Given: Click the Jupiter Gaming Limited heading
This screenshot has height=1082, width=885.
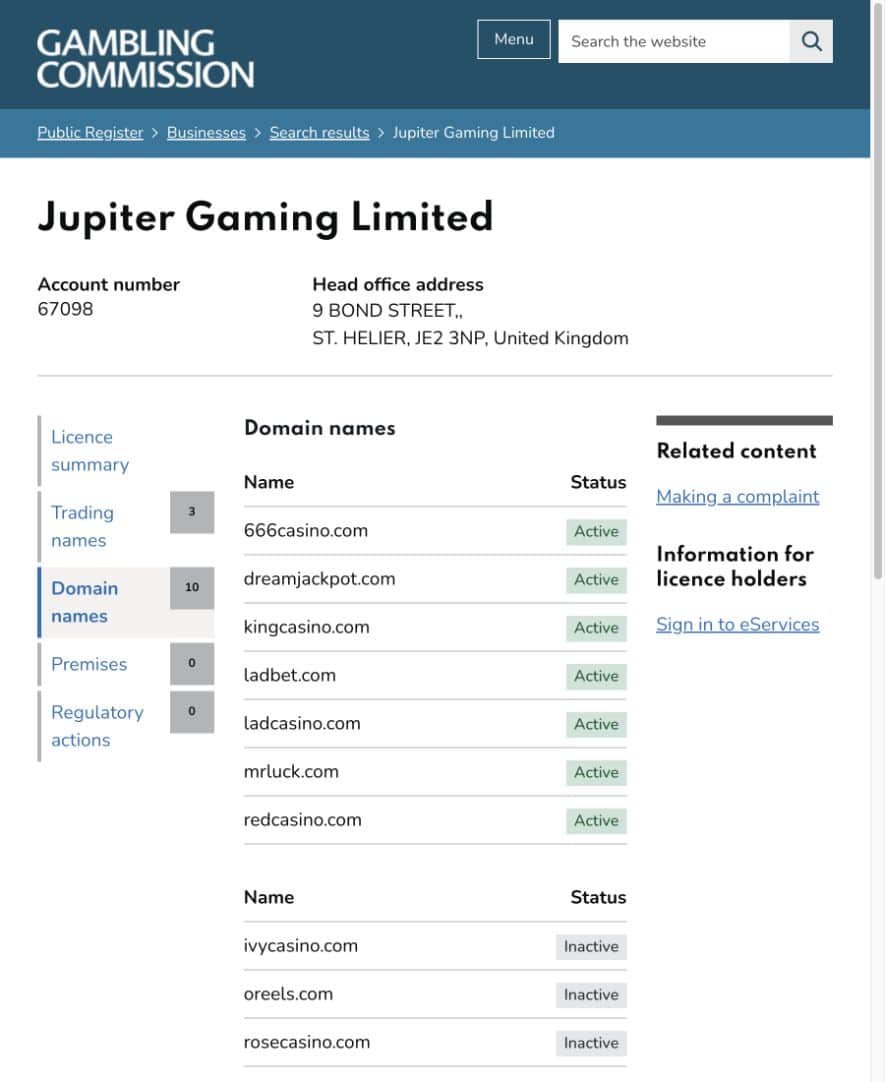Looking at the screenshot, I should (266, 218).
